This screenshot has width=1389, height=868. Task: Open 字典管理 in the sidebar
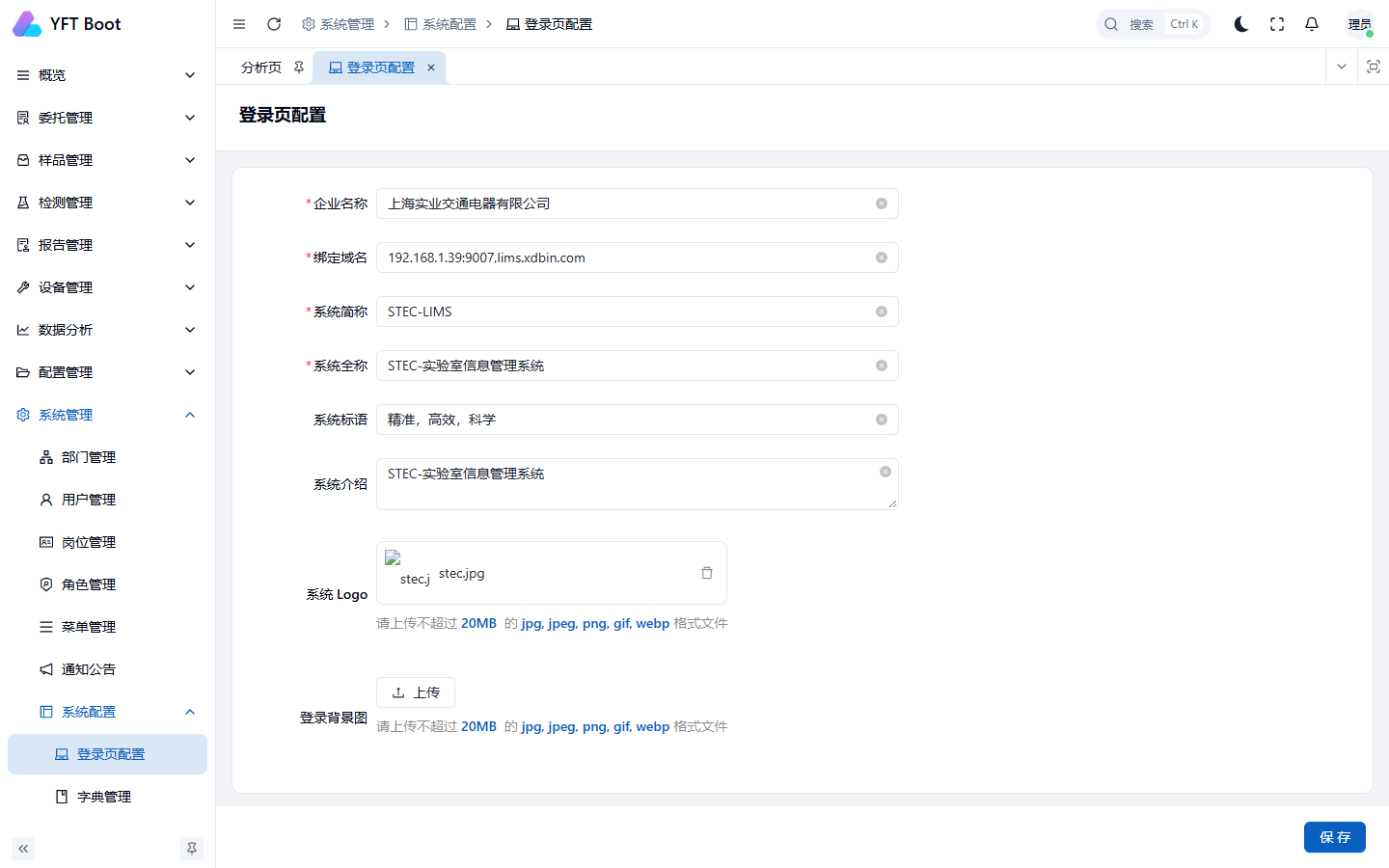pyautogui.click(x=107, y=797)
